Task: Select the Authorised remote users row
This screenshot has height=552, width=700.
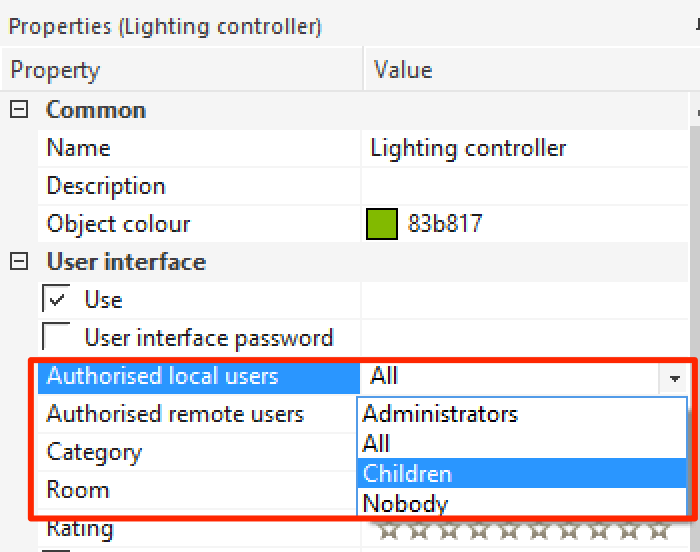Action: [x=175, y=414]
